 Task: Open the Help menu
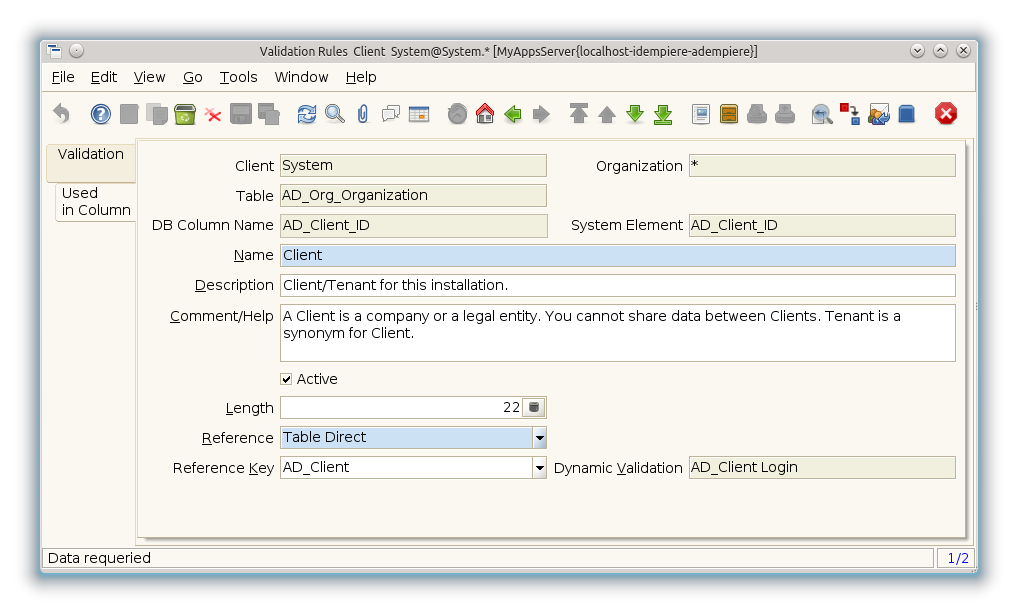[x=361, y=77]
